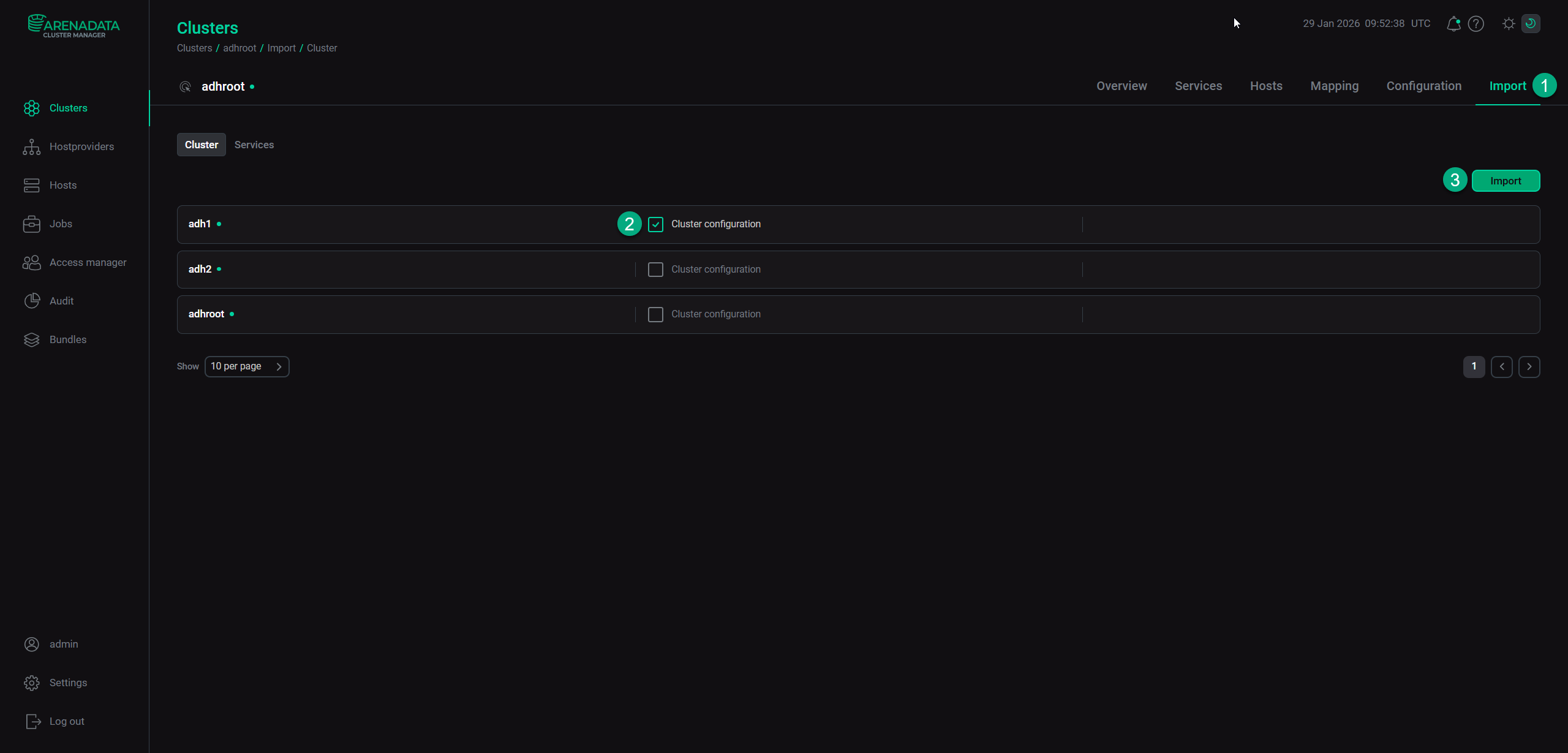Open the 10 per page dropdown
This screenshot has width=1568, height=753.
point(247,367)
